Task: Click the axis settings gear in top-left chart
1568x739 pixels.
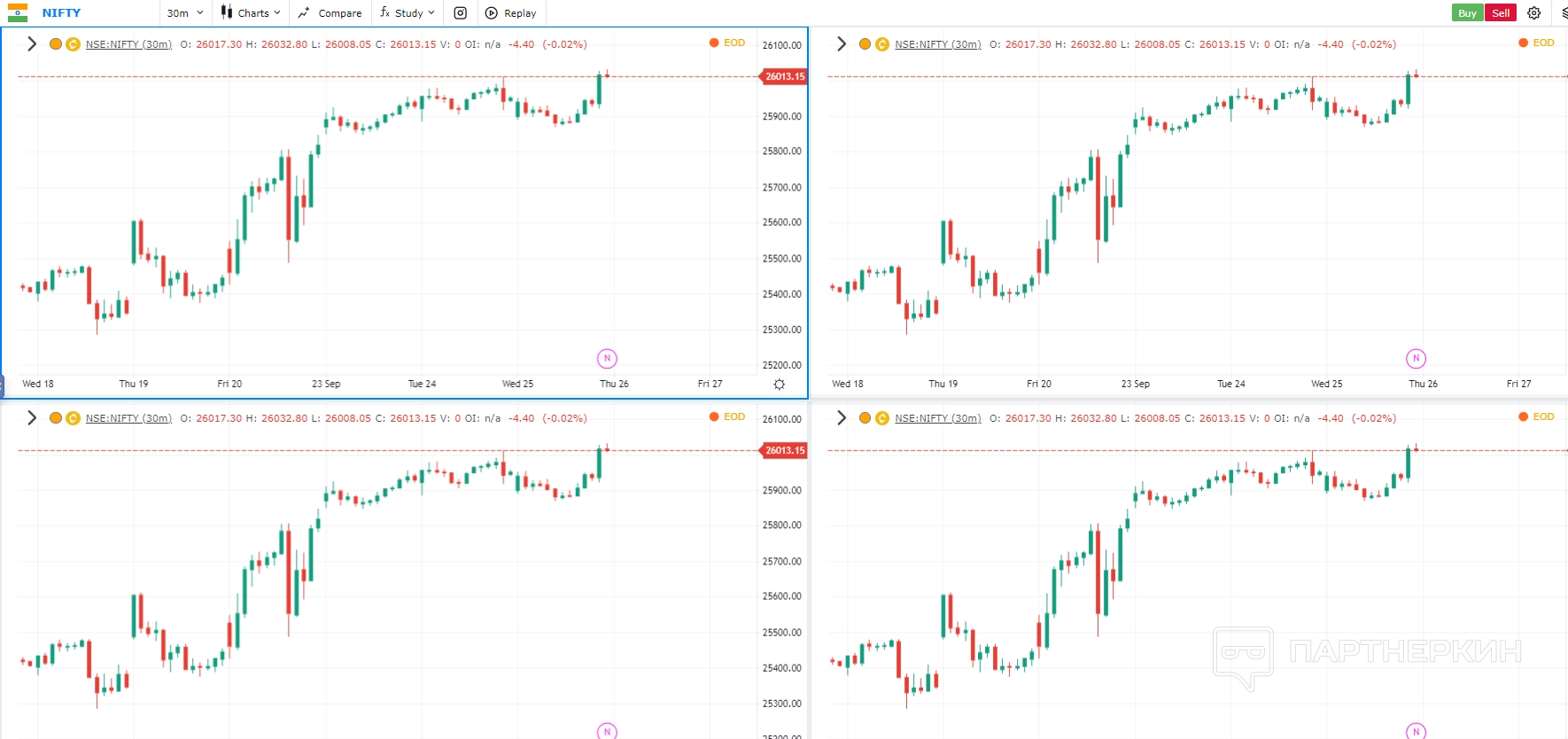Action: (779, 384)
